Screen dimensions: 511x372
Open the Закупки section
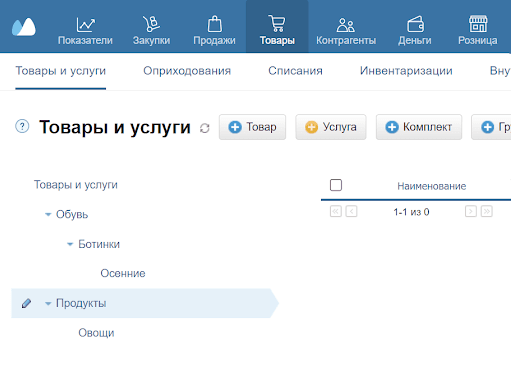pos(151,31)
